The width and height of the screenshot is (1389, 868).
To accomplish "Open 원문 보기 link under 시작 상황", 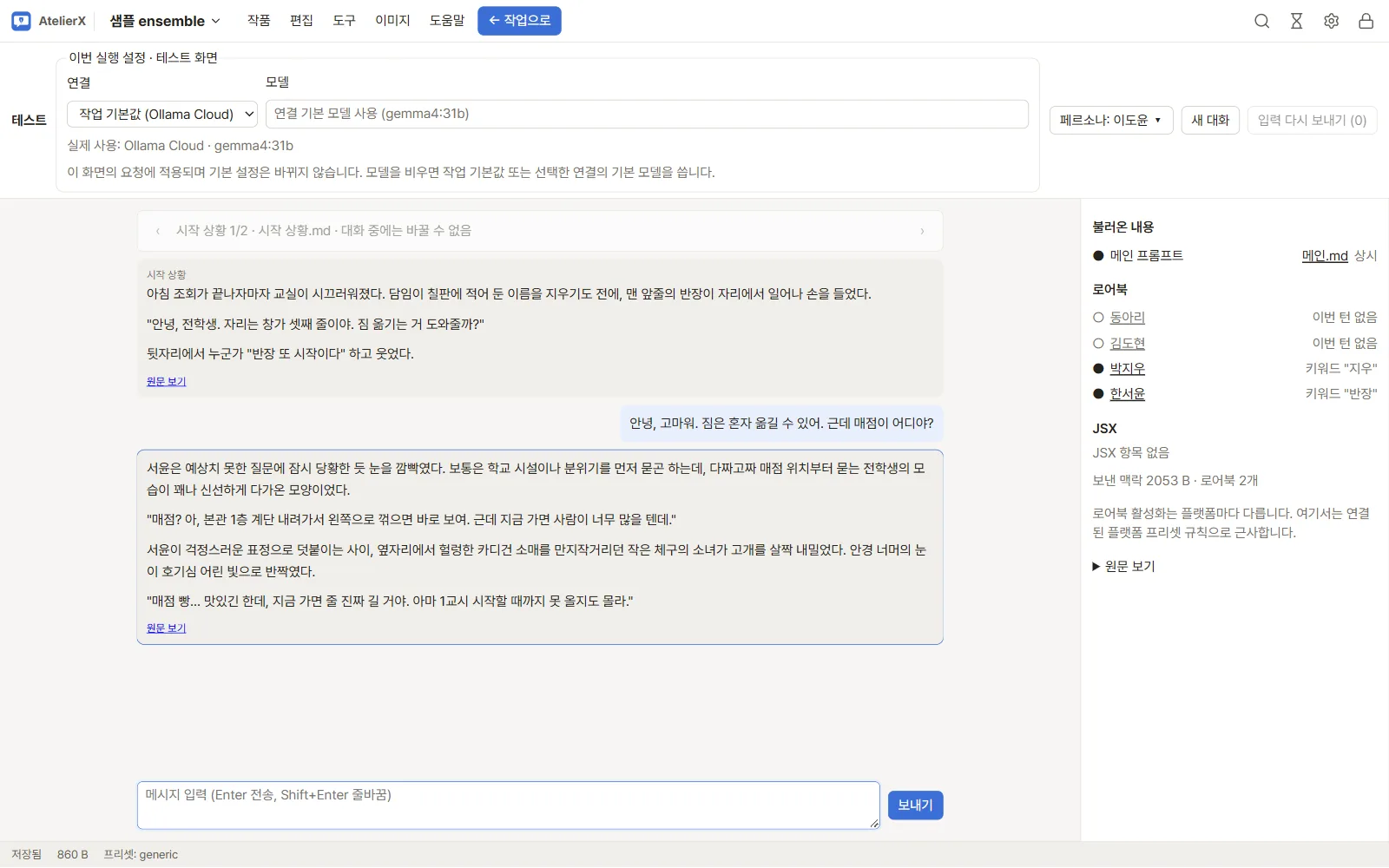I will click(x=166, y=382).
